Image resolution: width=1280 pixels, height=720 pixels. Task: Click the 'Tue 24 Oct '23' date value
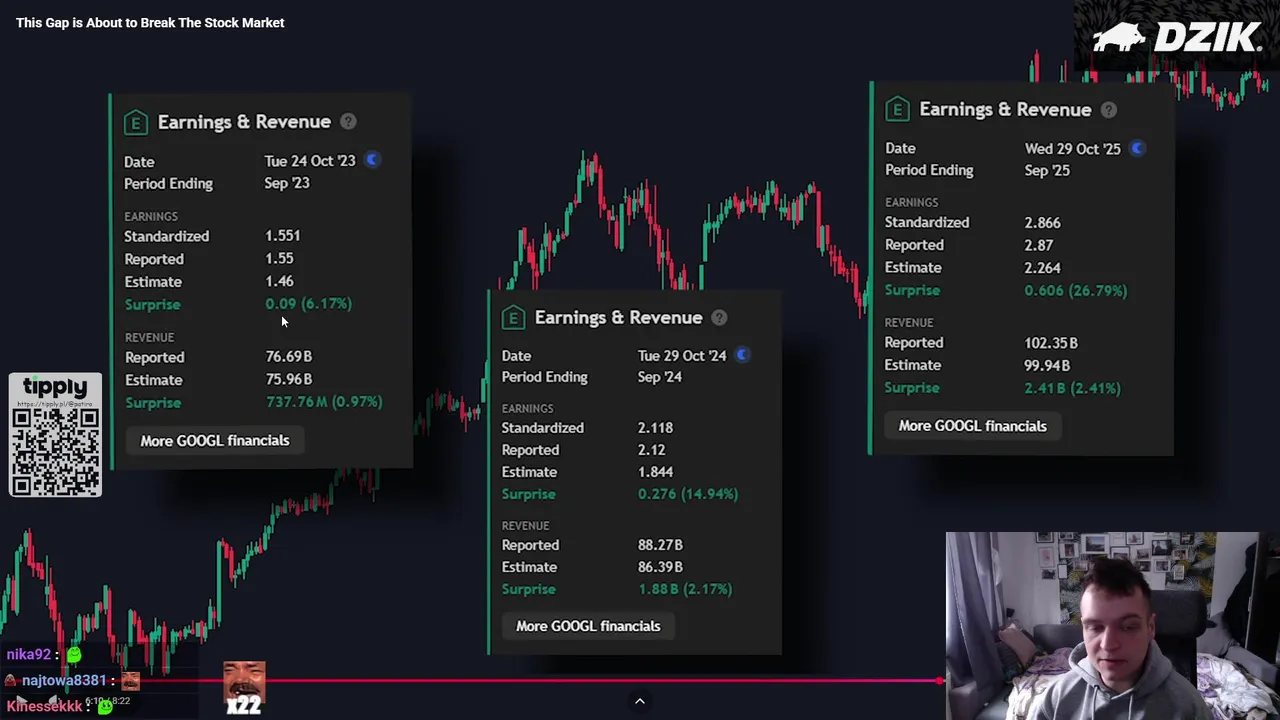(x=310, y=161)
